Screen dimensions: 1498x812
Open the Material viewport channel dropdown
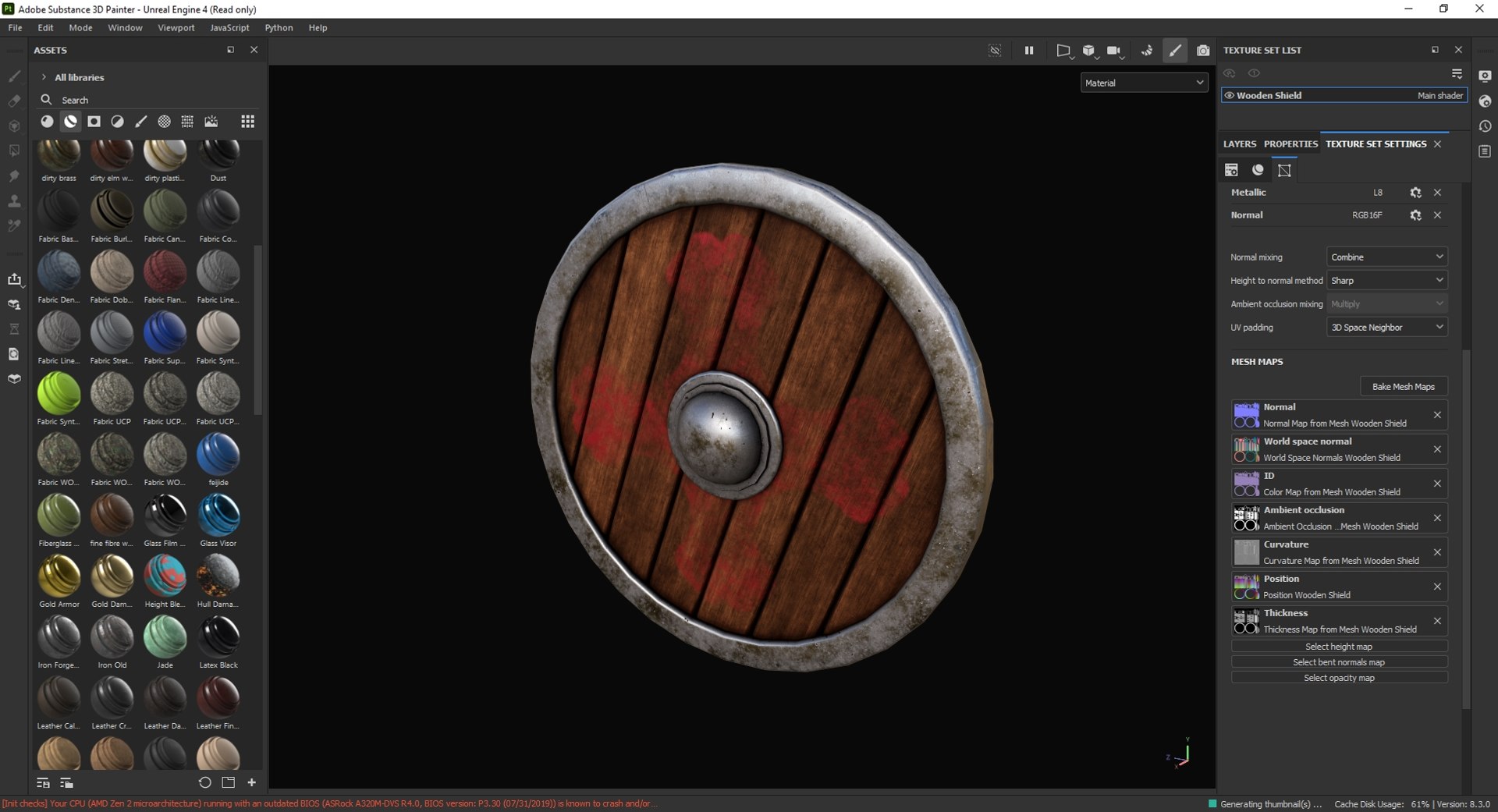click(x=1144, y=83)
